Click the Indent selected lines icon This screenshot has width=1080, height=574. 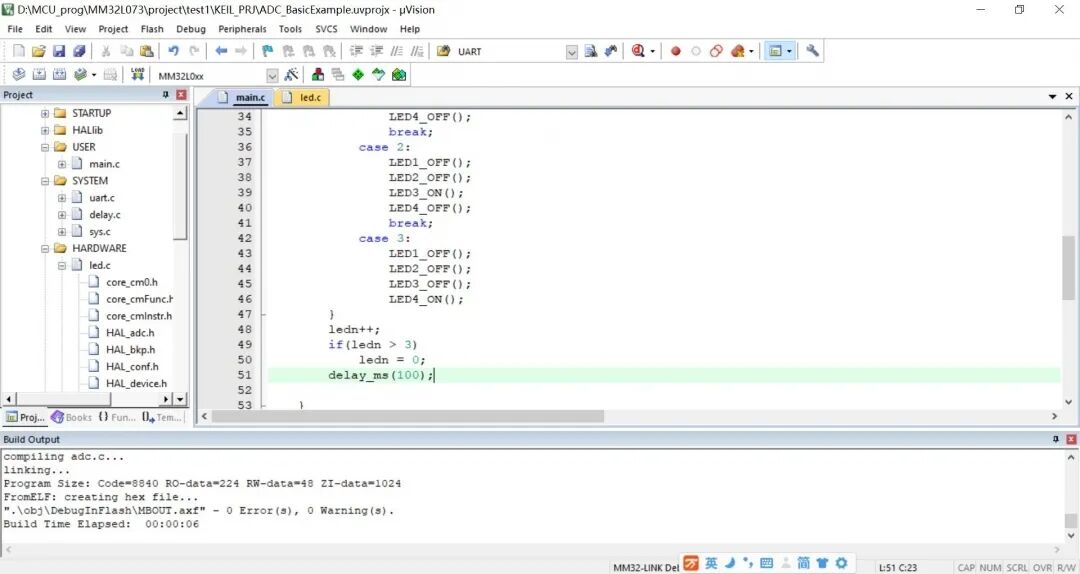[x=356, y=51]
